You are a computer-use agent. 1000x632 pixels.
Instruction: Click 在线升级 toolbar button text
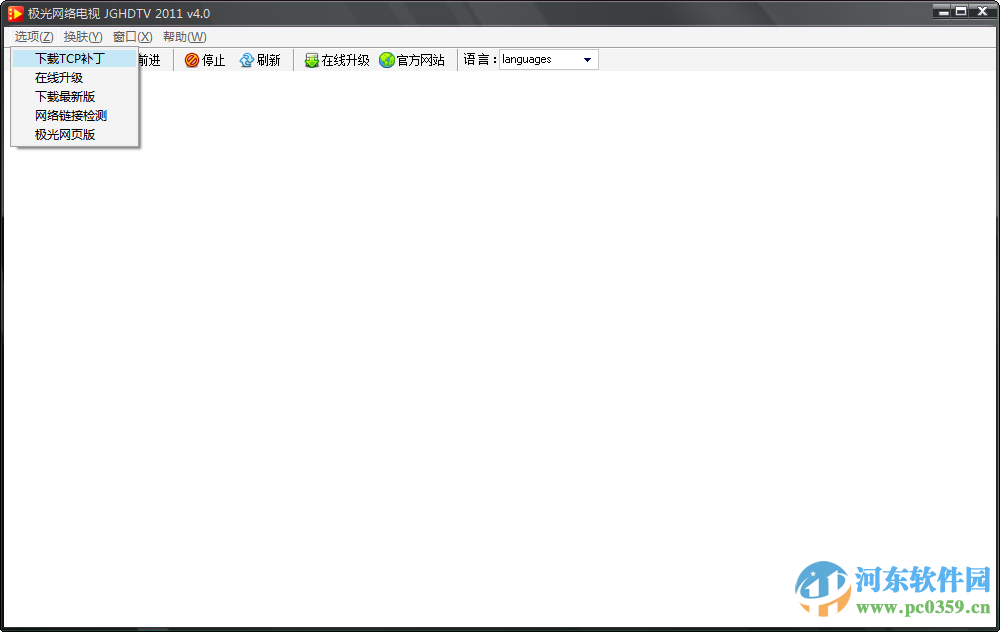[x=346, y=60]
